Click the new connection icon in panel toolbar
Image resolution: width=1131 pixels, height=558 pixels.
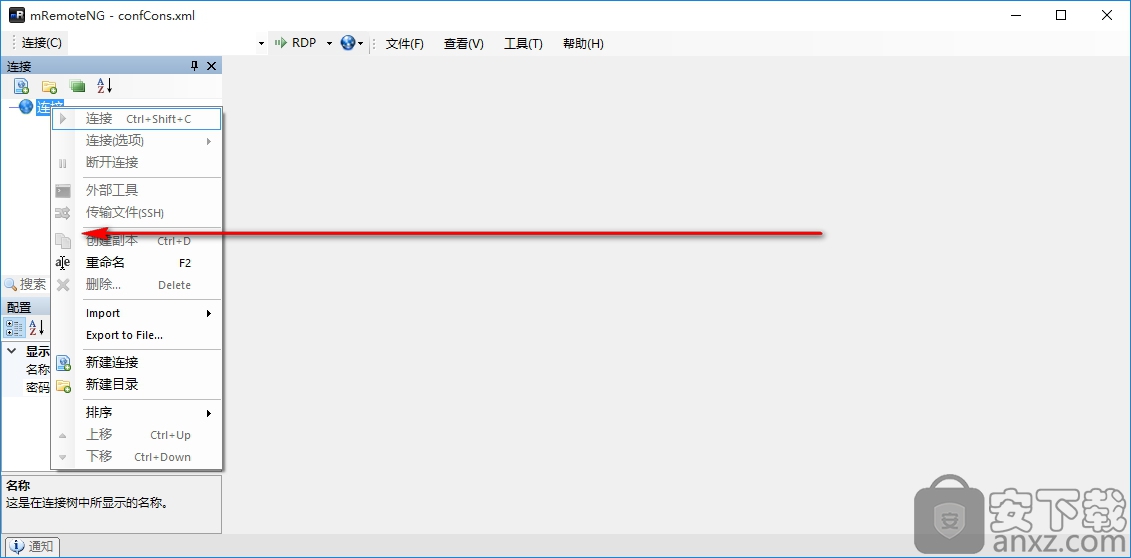click(x=22, y=87)
